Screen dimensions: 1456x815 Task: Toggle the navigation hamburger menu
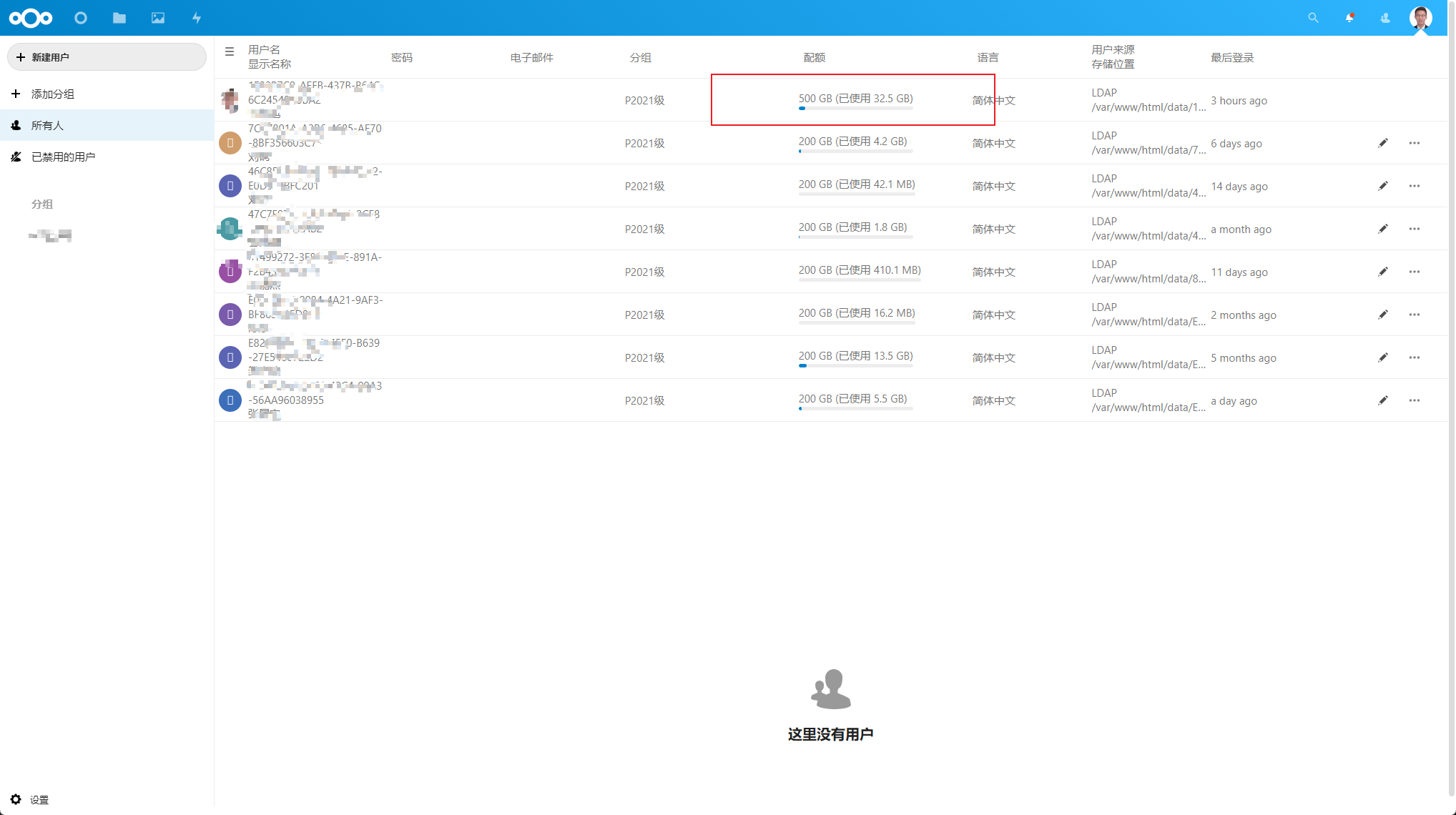(230, 51)
